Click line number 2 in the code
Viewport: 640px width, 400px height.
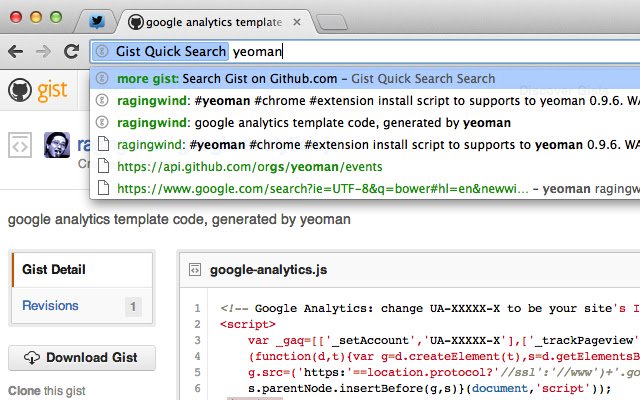(198, 324)
